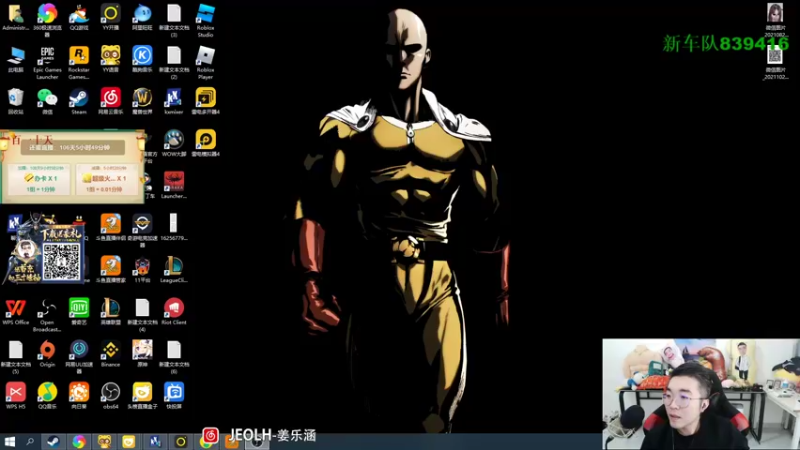Open the taskbar search magnifier

(30, 442)
